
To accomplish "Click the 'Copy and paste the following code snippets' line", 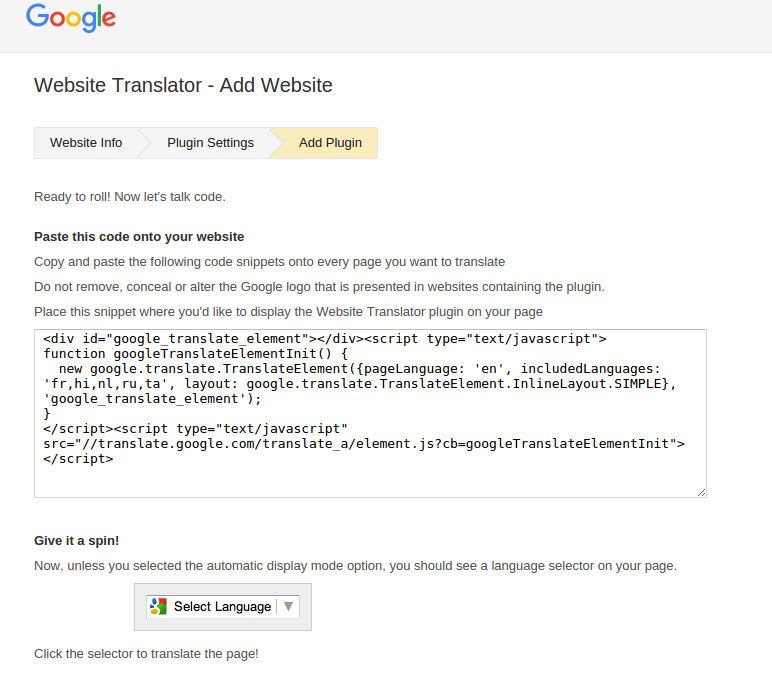I will (269, 262).
